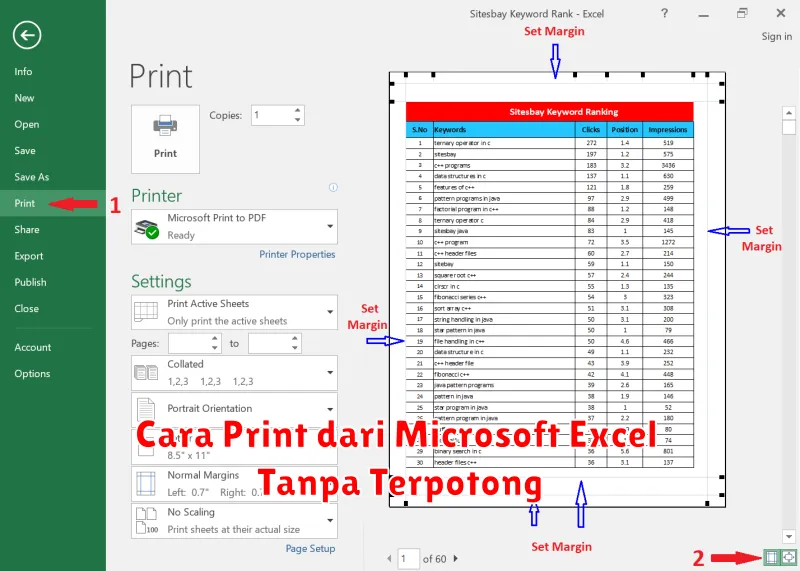Click the No Scaling 100 icon
The width and height of the screenshot is (800, 571).
click(x=147, y=520)
